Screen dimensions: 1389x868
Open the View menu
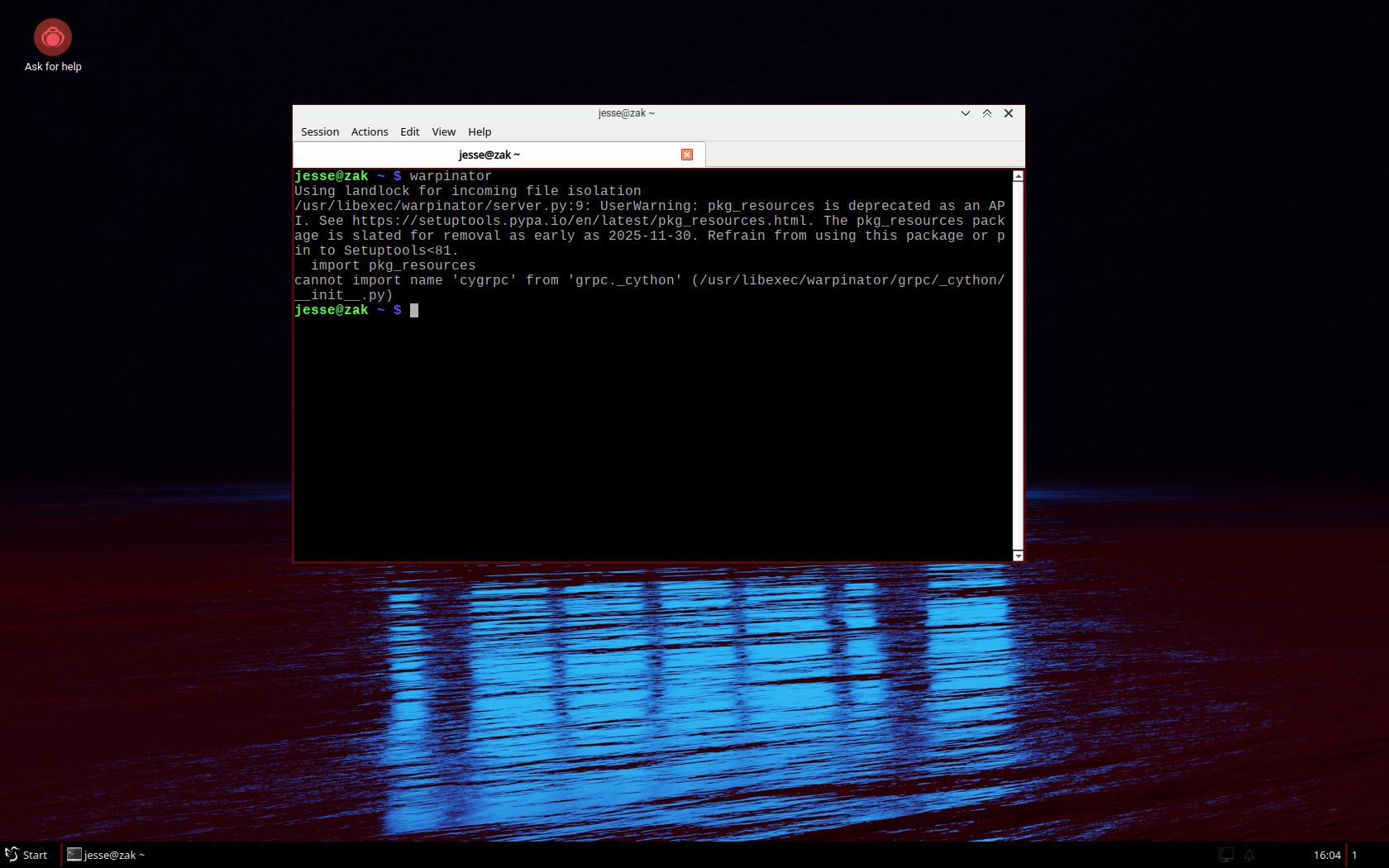point(444,131)
